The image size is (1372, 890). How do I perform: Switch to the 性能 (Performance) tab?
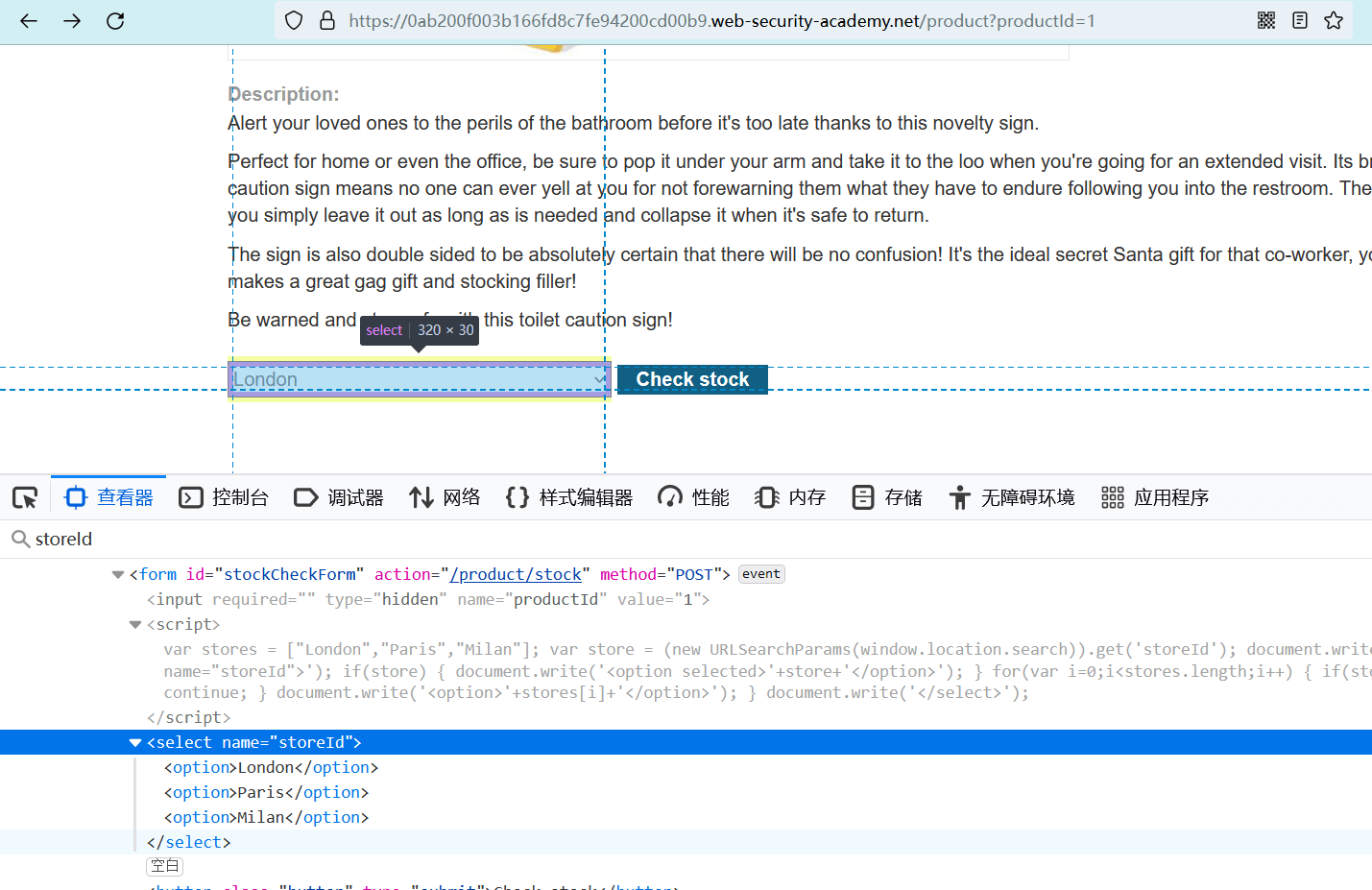(694, 497)
